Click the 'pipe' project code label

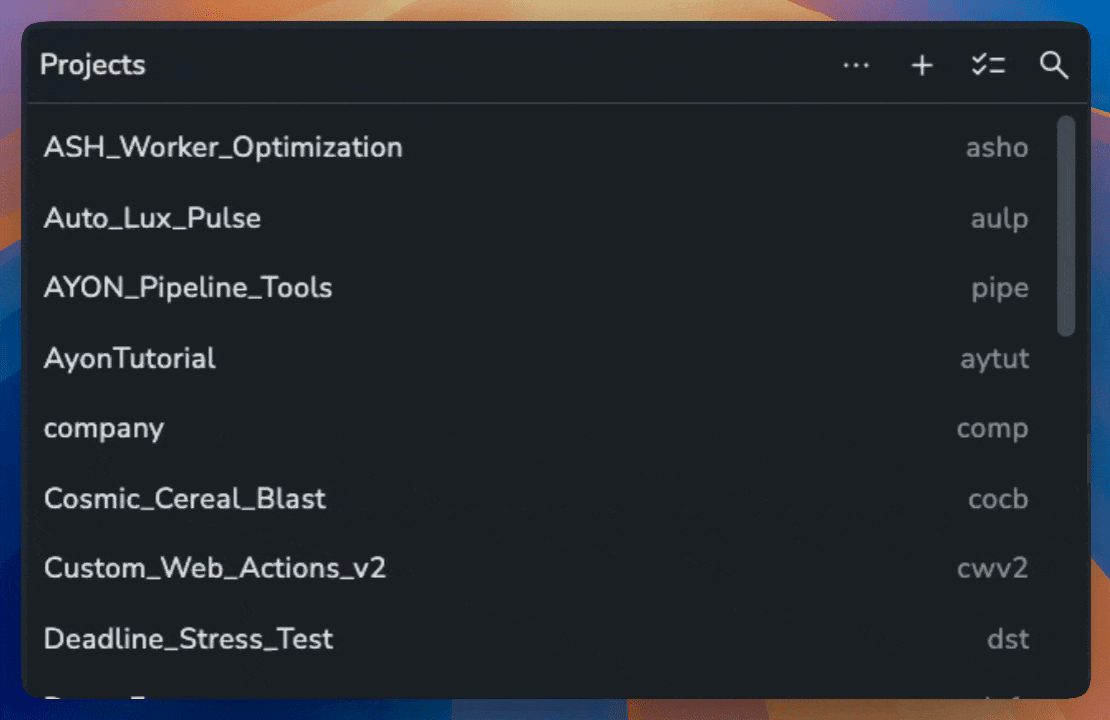1000,289
